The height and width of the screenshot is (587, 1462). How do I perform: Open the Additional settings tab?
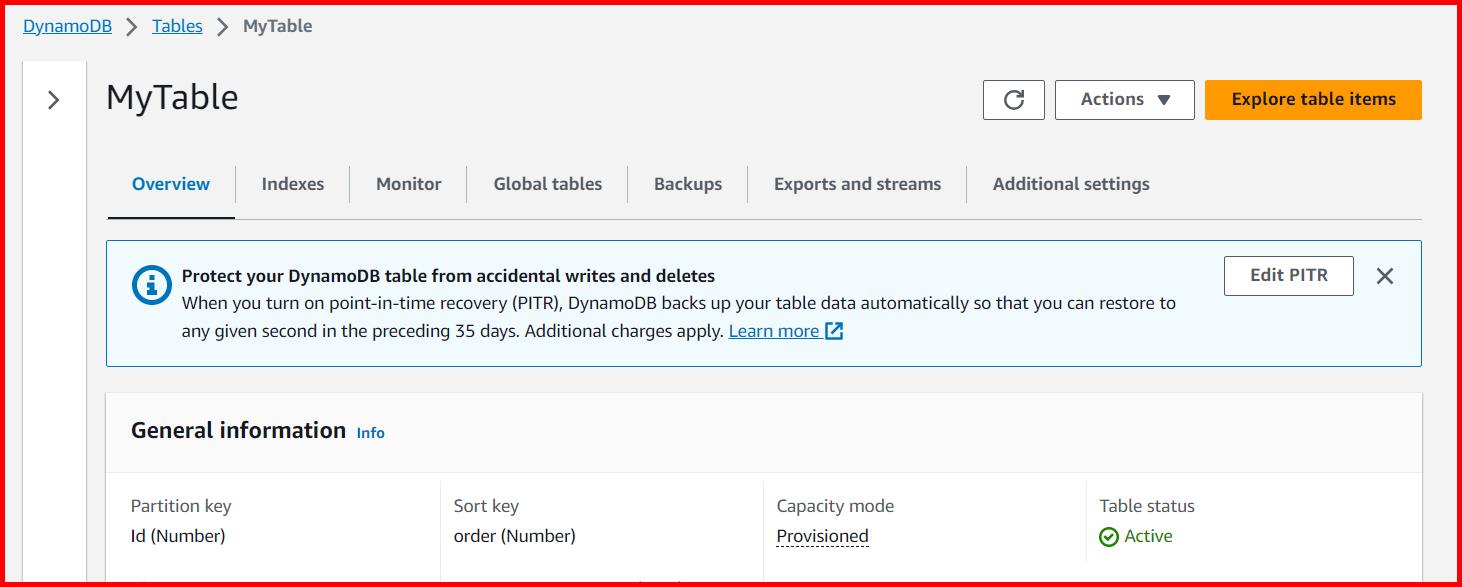pyautogui.click(x=1071, y=183)
